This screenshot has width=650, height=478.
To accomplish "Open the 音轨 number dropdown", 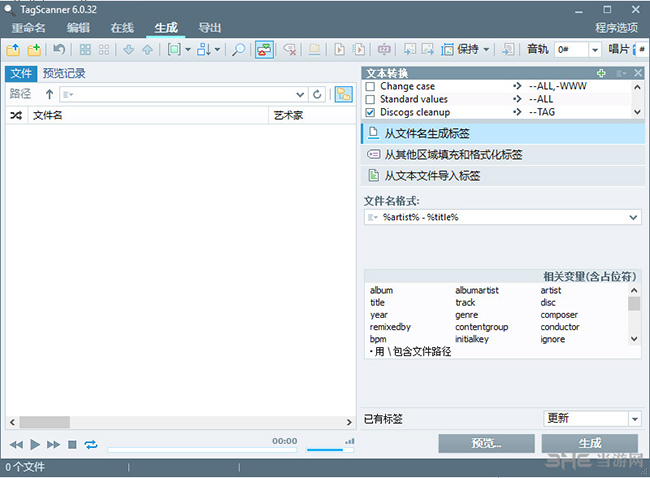I will pyautogui.click(x=595, y=50).
